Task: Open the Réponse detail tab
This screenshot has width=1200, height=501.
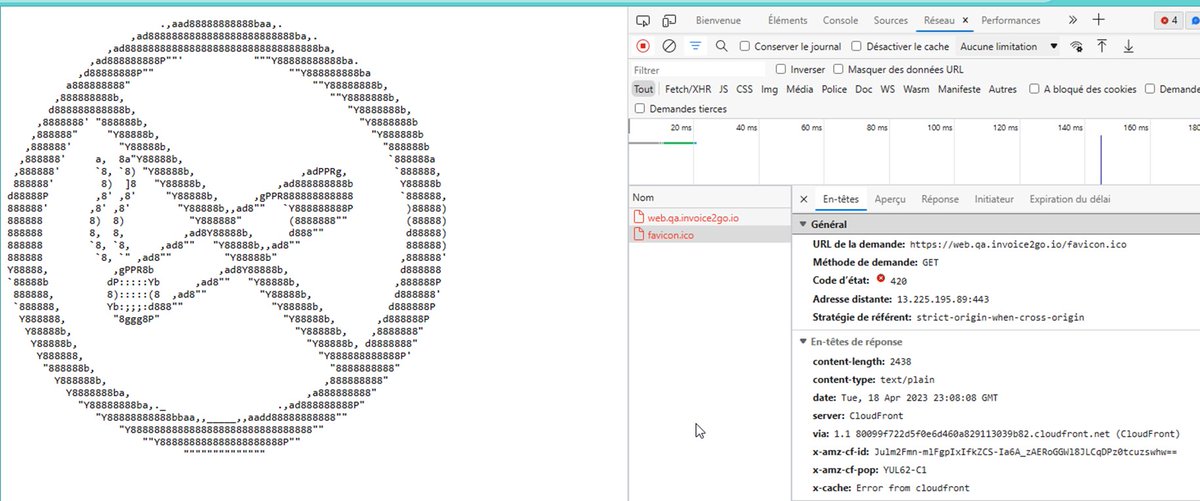Action: [940, 199]
